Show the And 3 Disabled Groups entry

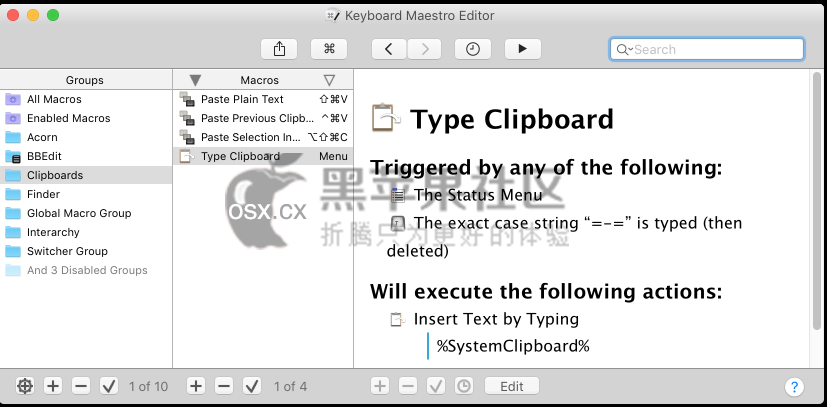[86, 270]
